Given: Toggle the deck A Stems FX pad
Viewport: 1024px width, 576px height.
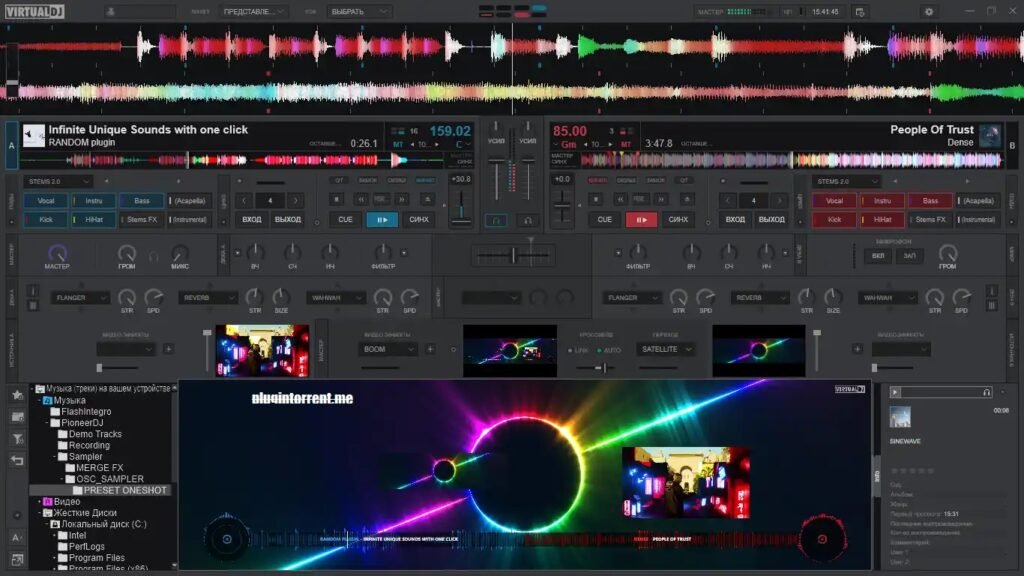Looking at the screenshot, I should (142, 219).
